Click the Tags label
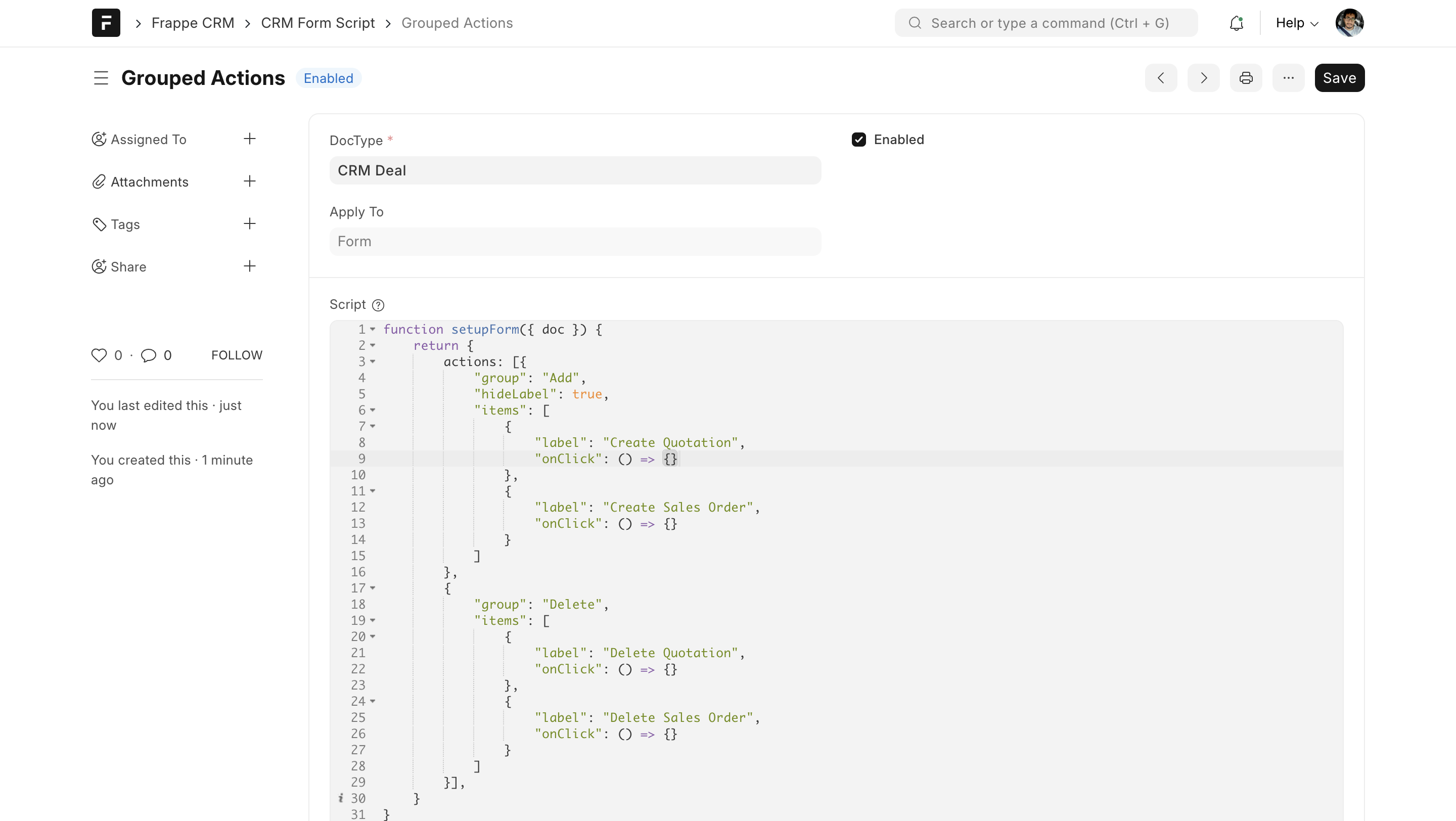This screenshot has height=821, width=1456. 125,224
